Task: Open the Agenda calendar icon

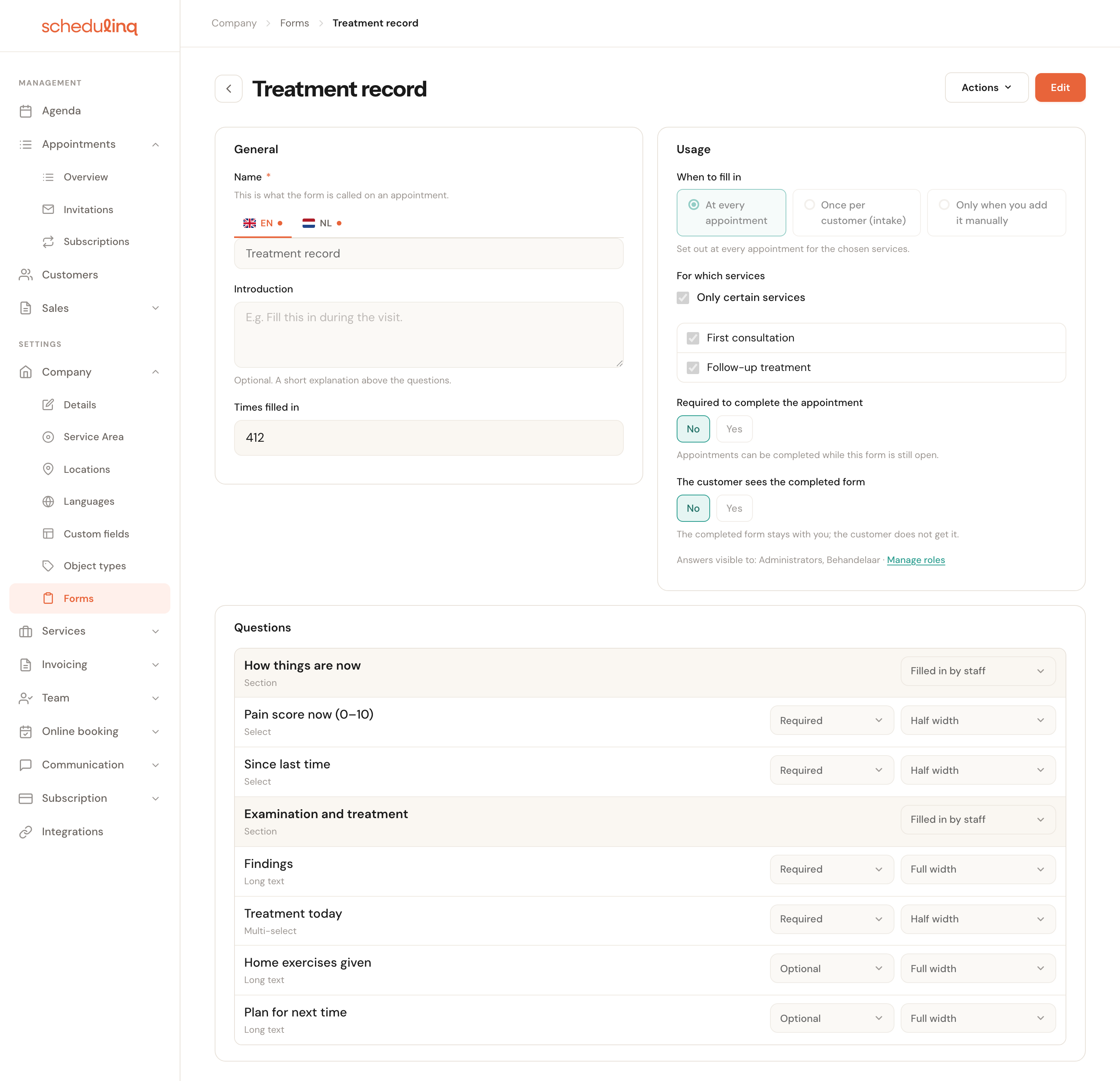Action: (x=26, y=111)
